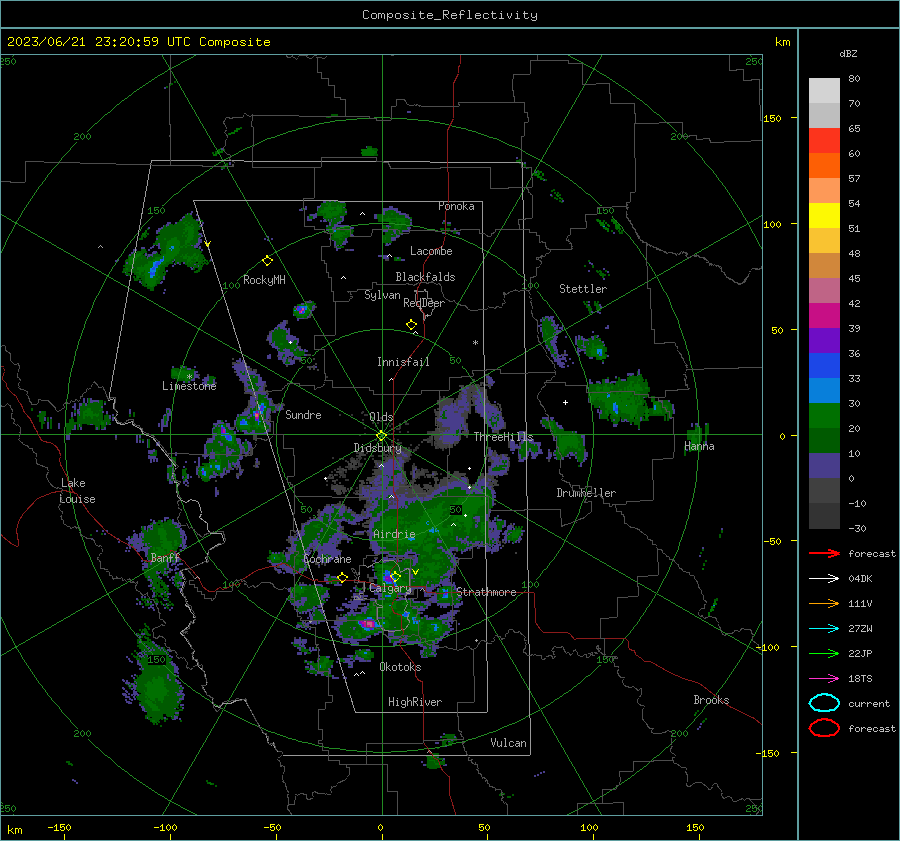Click the yellow diamond marker at Calgary
Screen dimensions: 900x841
point(395,576)
